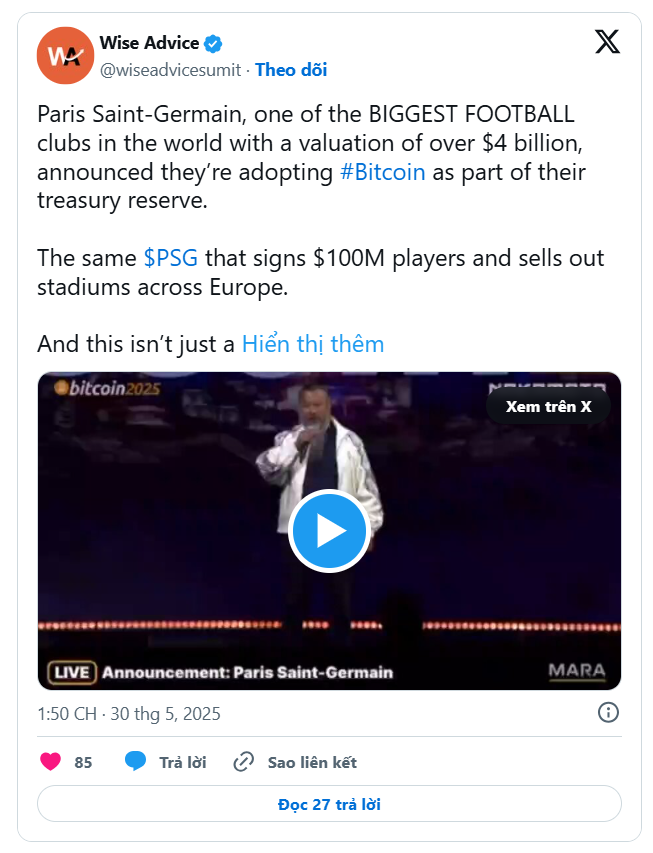Like the tweet with the heart icon

click(x=50, y=762)
